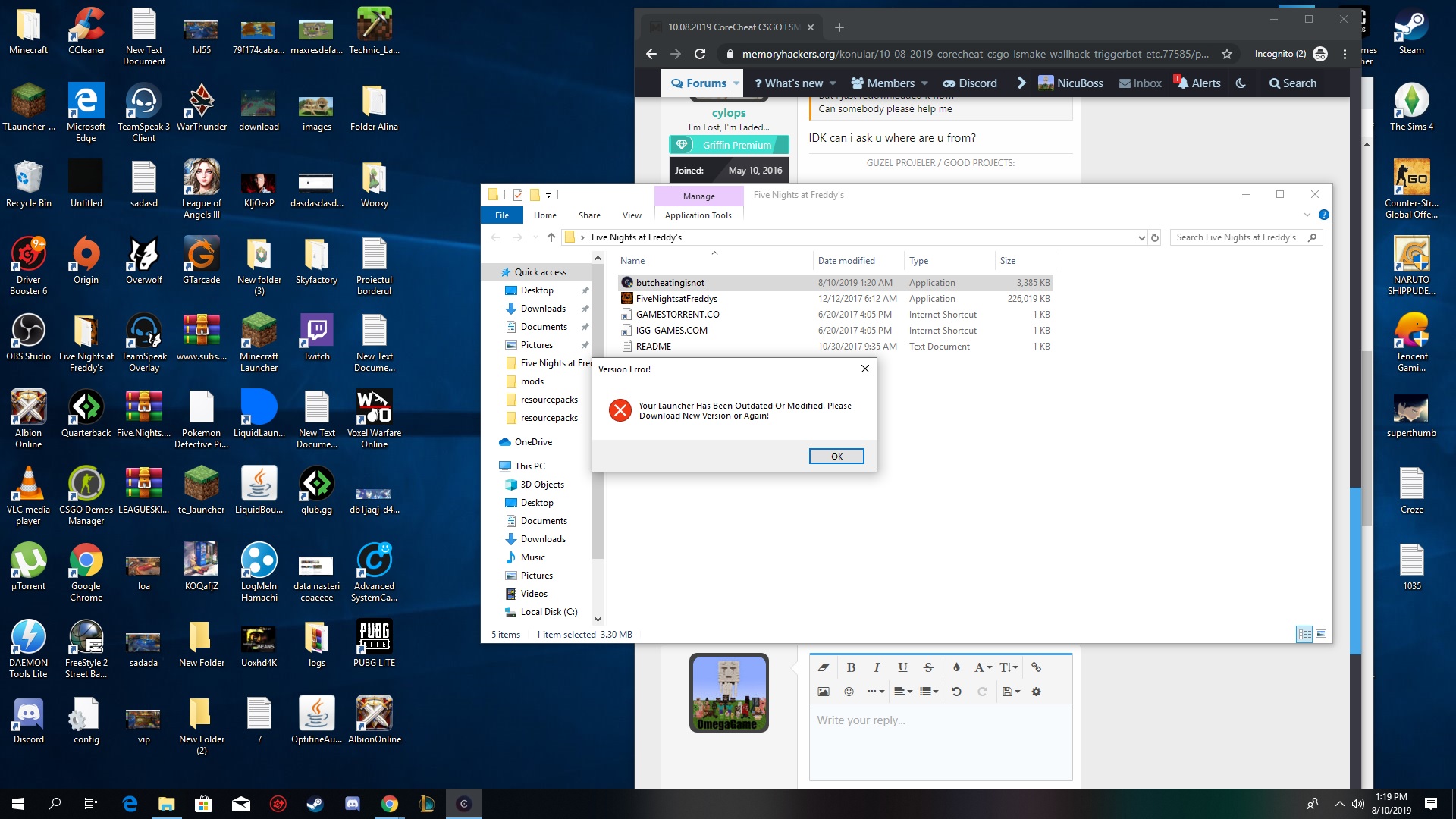
Task: Switch to the Home ribbon tab
Action: point(545,215)
